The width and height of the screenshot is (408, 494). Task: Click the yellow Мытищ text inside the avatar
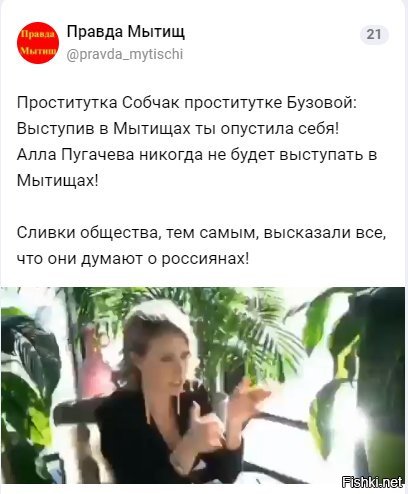[38, 51]
